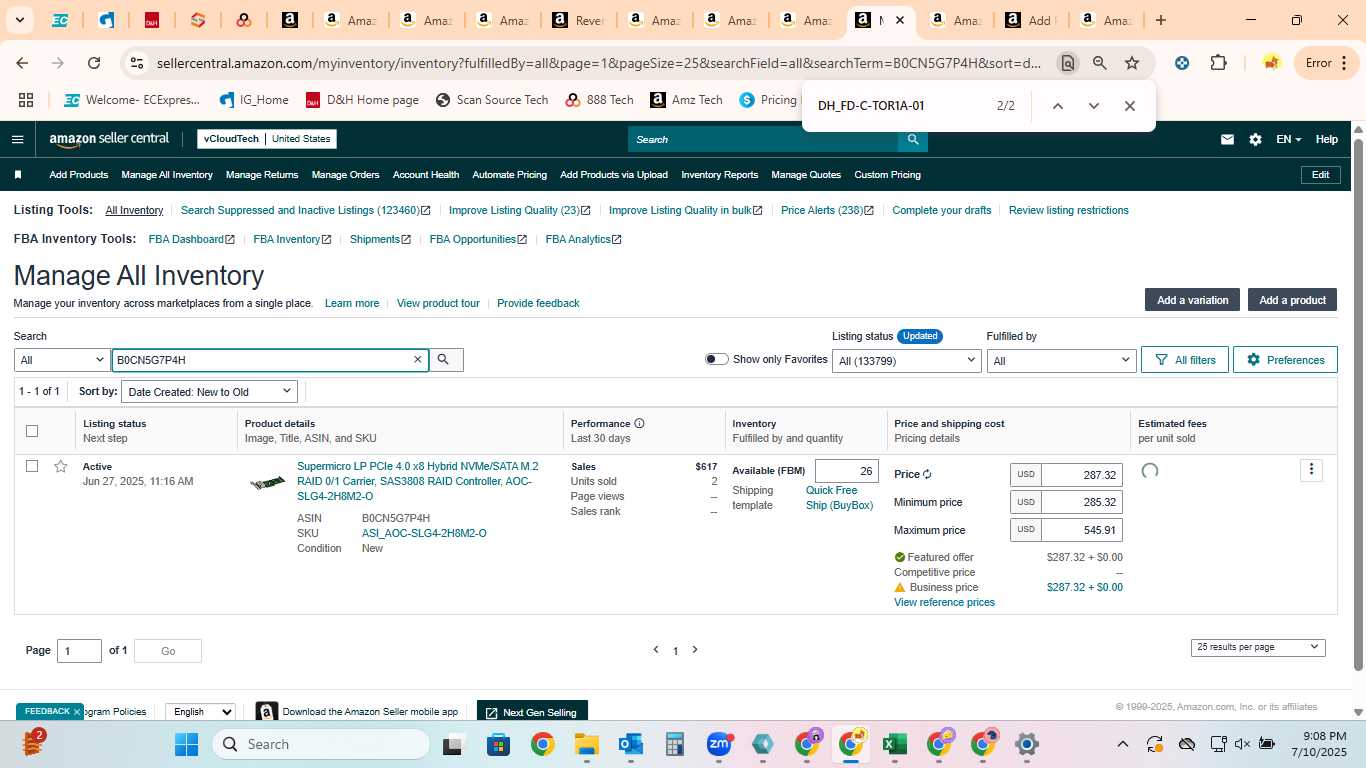This screenshot has height=768, width=1366.
Task: Clear the B0CN5G7P4H search term
Action: 418,360
